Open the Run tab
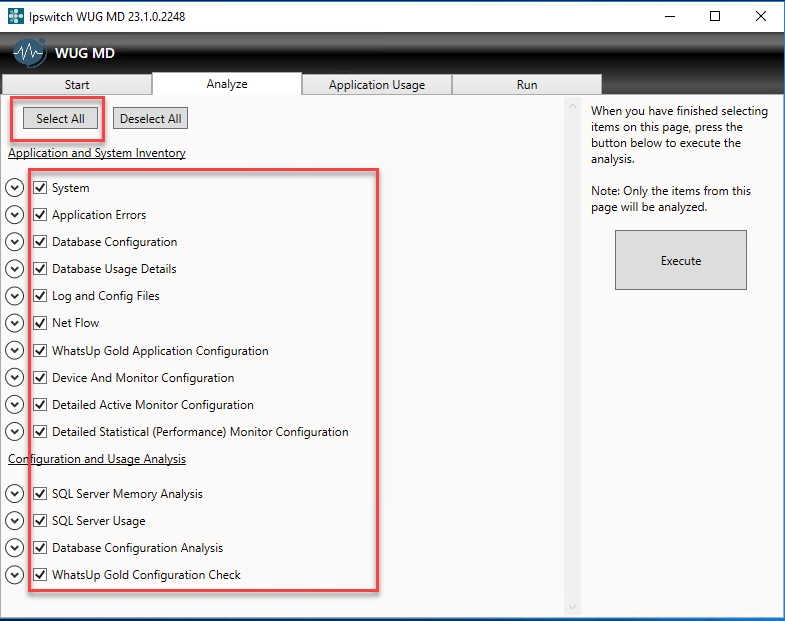785x621 pixels. 527,85
